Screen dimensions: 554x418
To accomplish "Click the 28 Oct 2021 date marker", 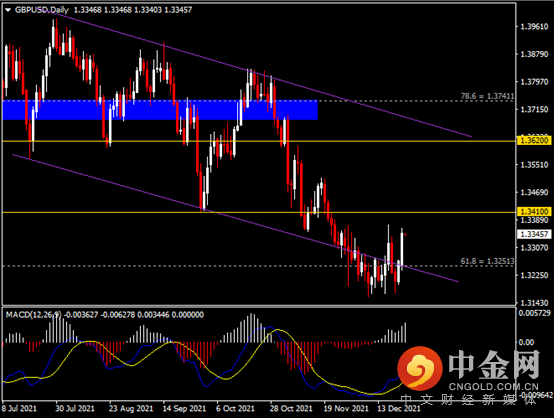I will click(x=291, y=408).
